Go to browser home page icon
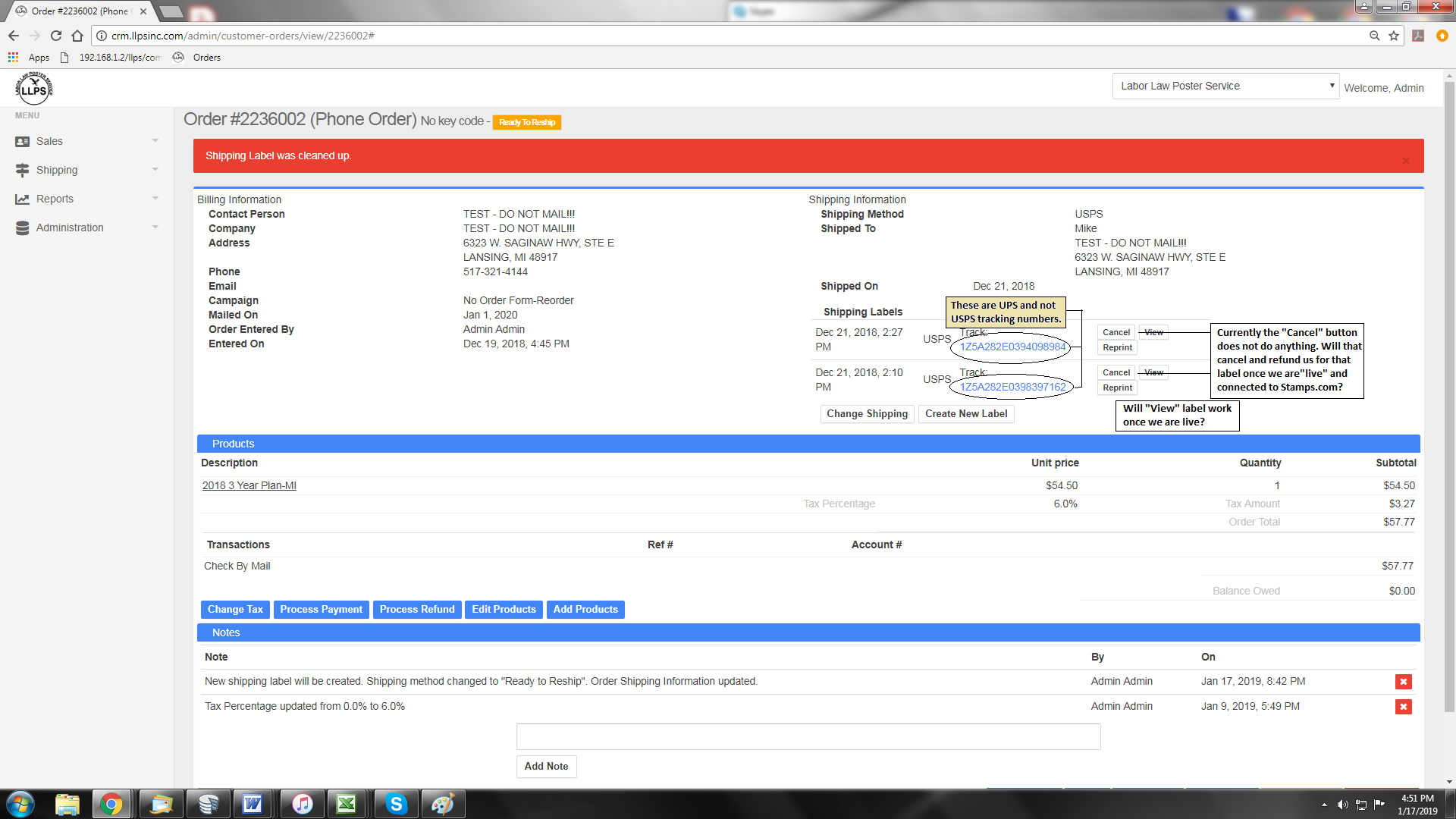The image size is (1456, 819). [77, 36]
